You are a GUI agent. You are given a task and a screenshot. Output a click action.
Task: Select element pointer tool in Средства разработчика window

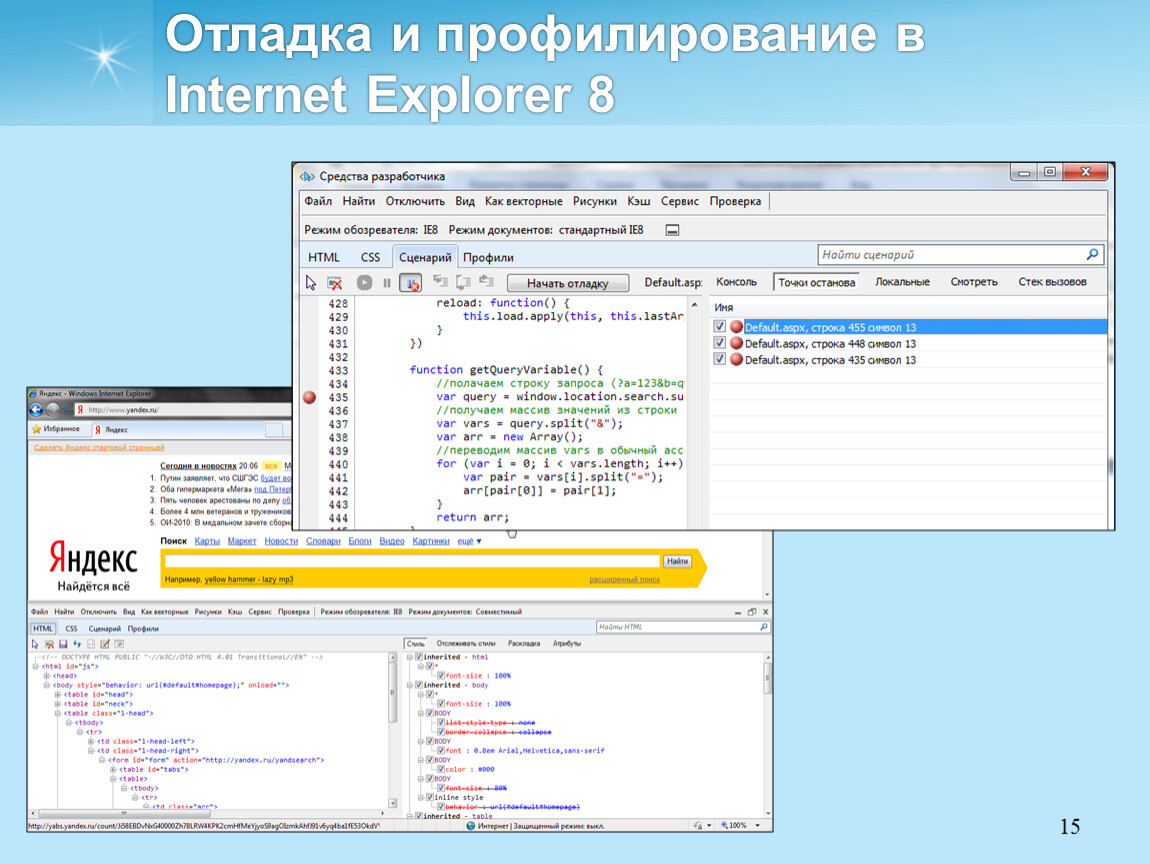311,283
